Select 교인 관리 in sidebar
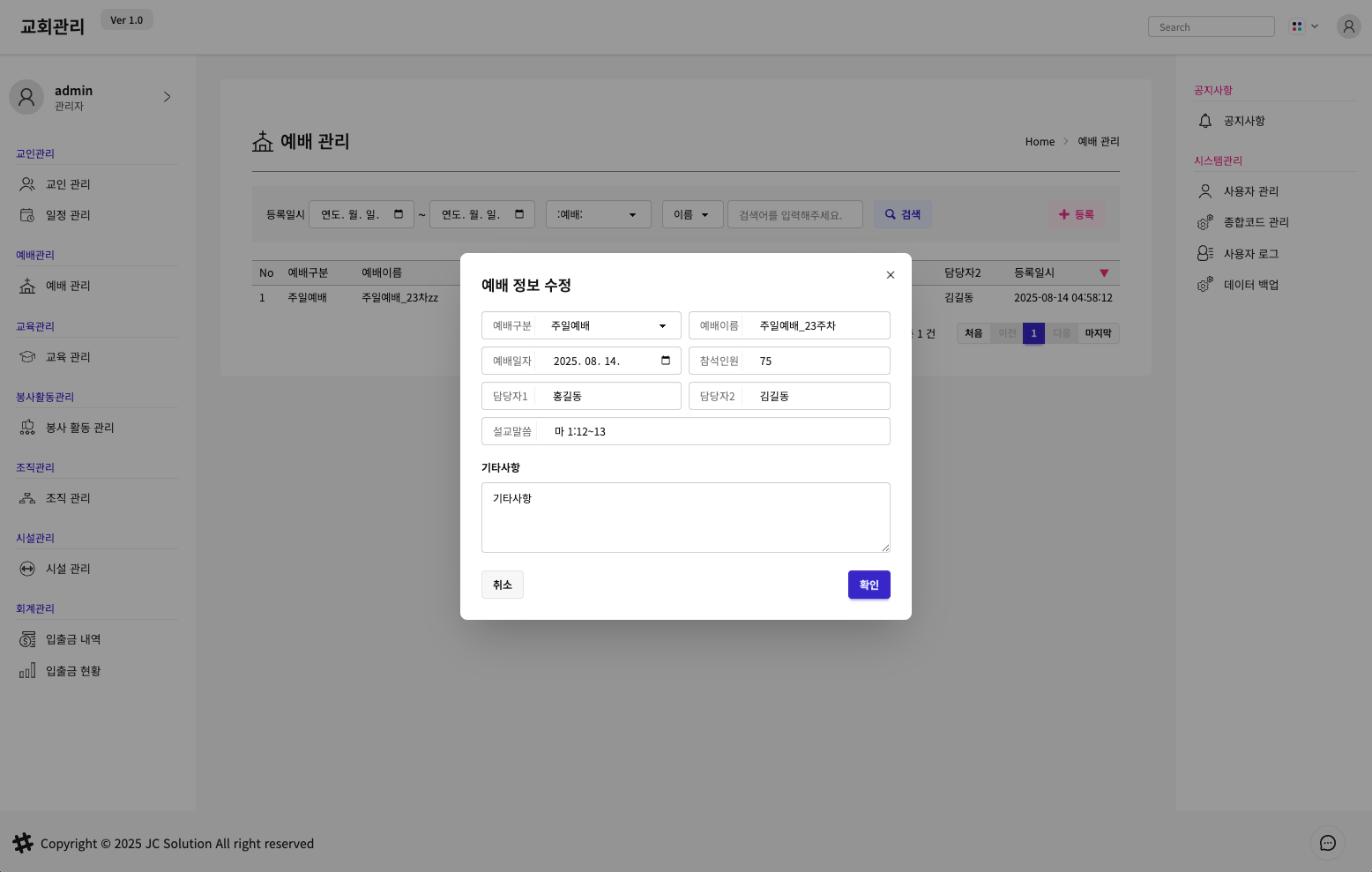The image size is (1372, 872). pyautogui.click(x=68, y=184)
